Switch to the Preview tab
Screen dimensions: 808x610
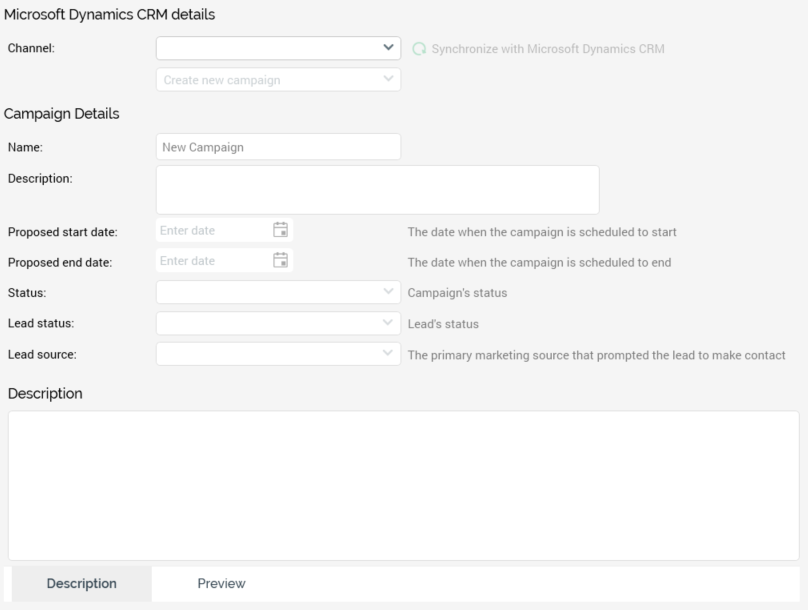(221, 584)
